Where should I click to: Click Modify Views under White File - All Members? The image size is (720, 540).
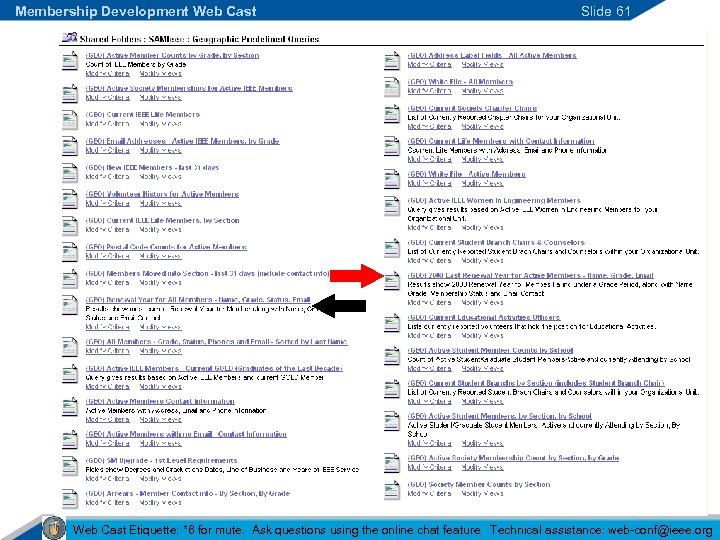coord(482,91)
